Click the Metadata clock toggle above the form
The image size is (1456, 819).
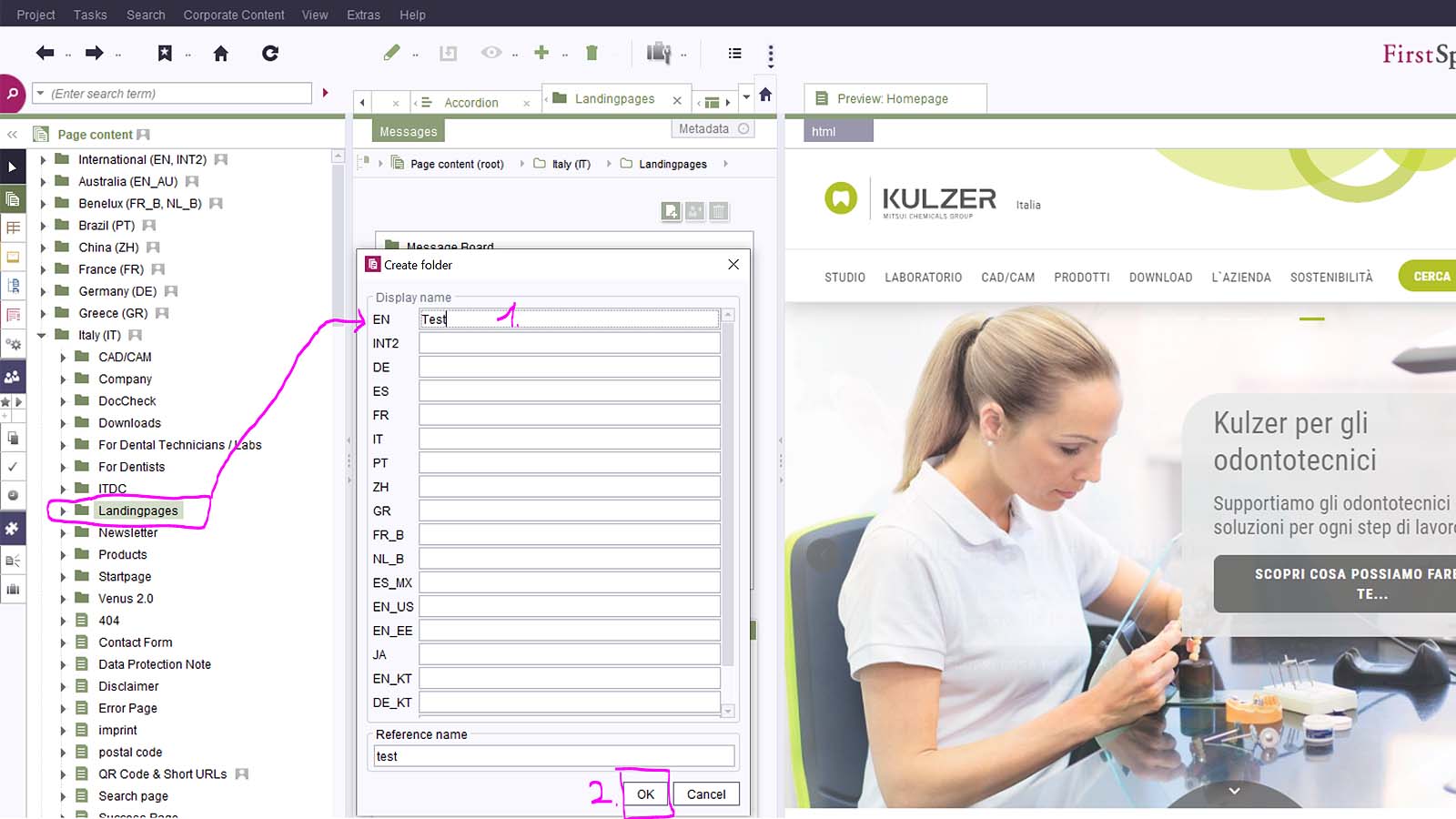744,128
